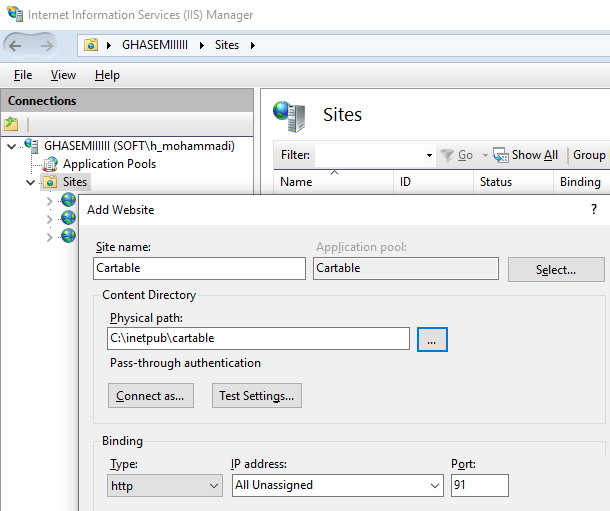
Task: Click Sites in the breadcrumb bar
Action: (227, 45)
